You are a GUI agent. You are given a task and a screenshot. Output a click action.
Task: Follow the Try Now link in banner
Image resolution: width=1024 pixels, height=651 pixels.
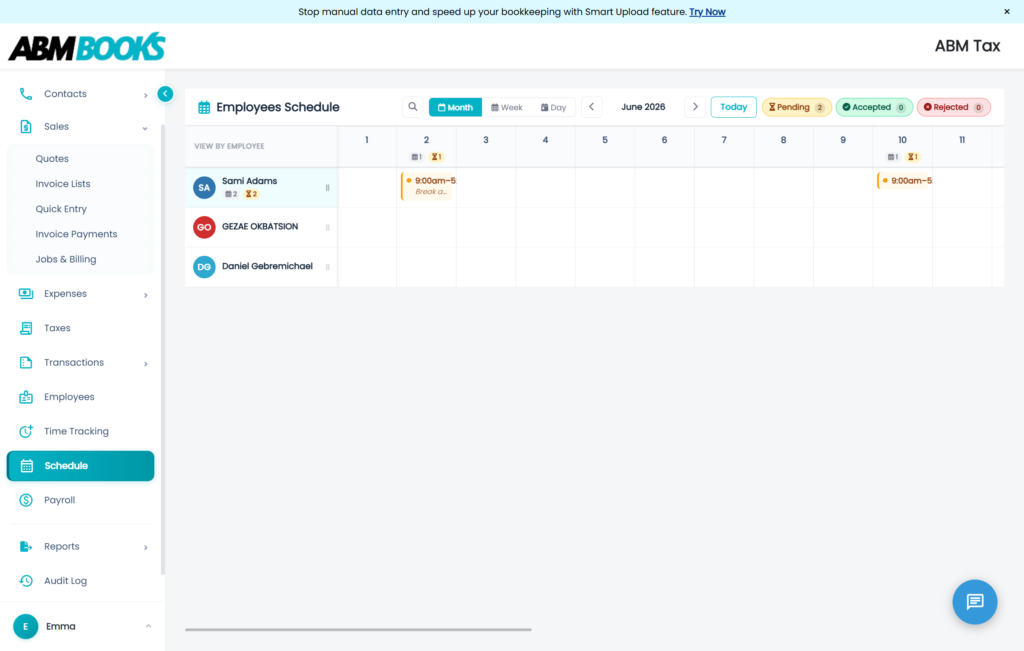coord(707,12)
